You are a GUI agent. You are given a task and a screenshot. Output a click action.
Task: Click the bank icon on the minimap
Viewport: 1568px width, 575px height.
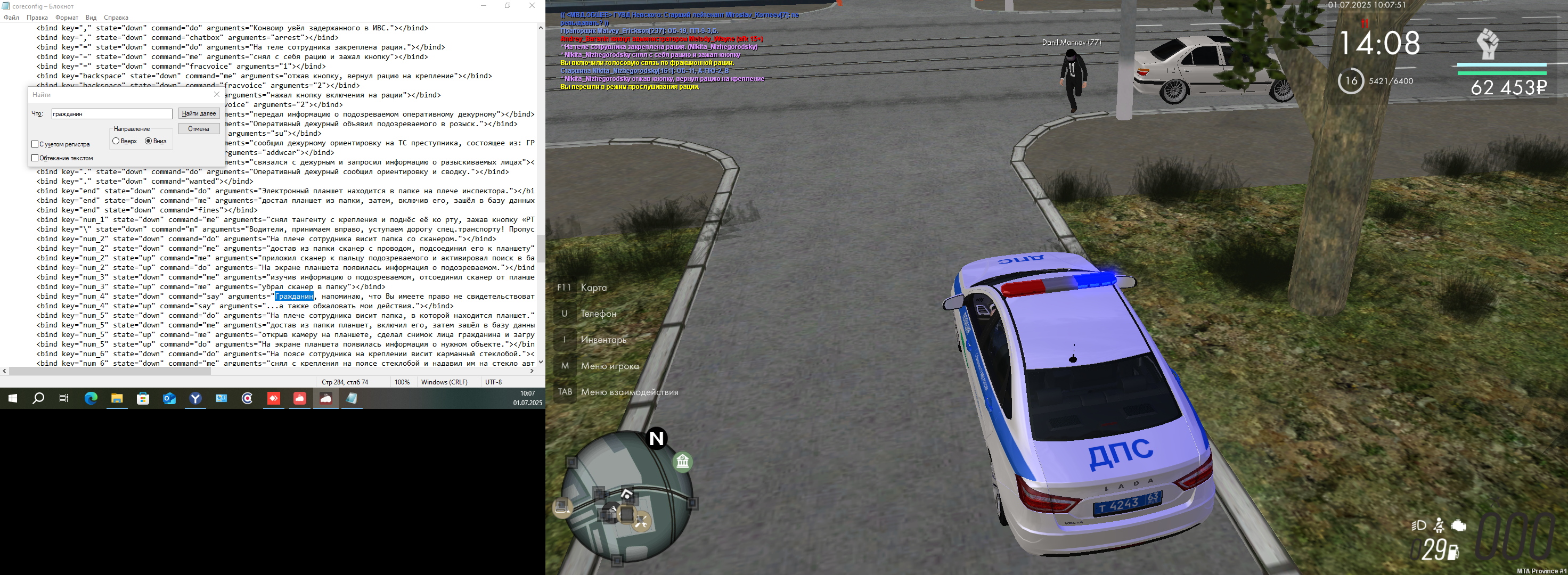click(x=682, y=462)
